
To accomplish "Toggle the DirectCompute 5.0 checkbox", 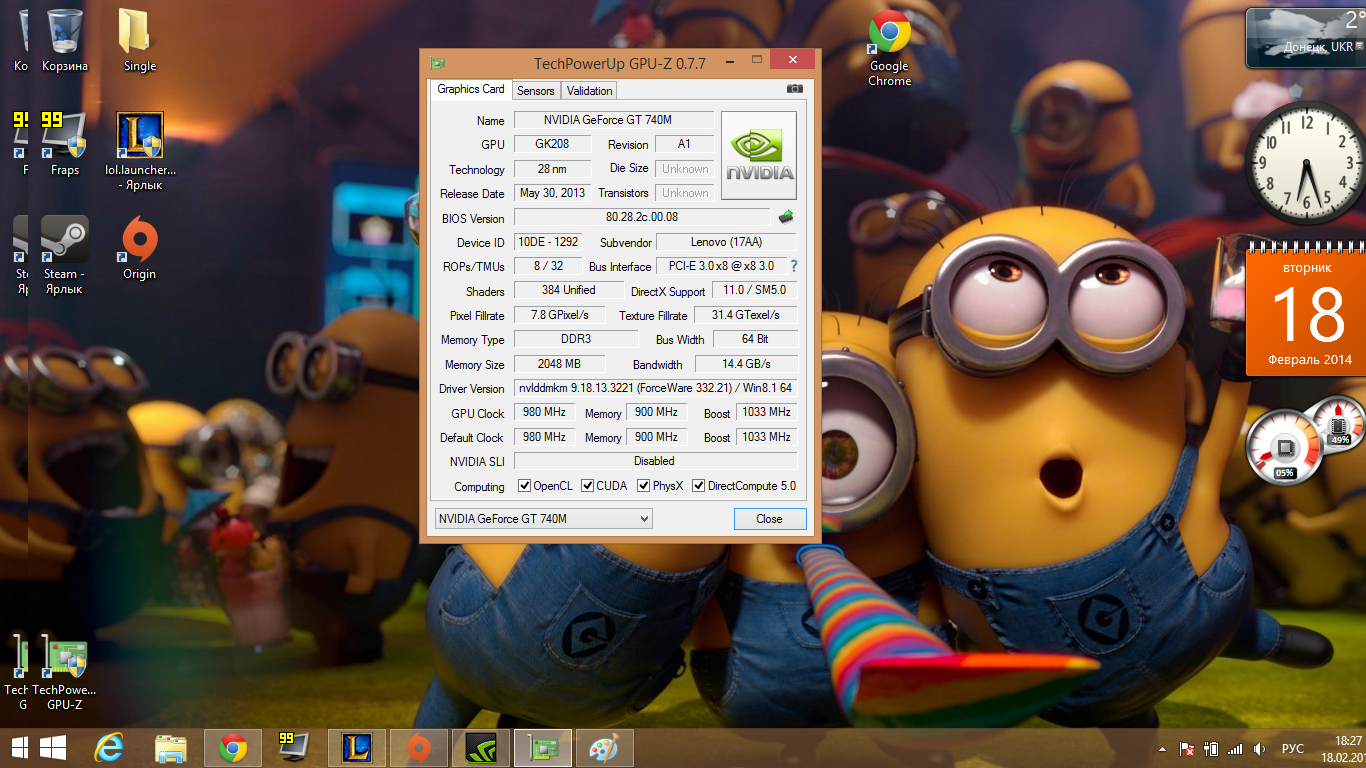I will pos(699,486).
